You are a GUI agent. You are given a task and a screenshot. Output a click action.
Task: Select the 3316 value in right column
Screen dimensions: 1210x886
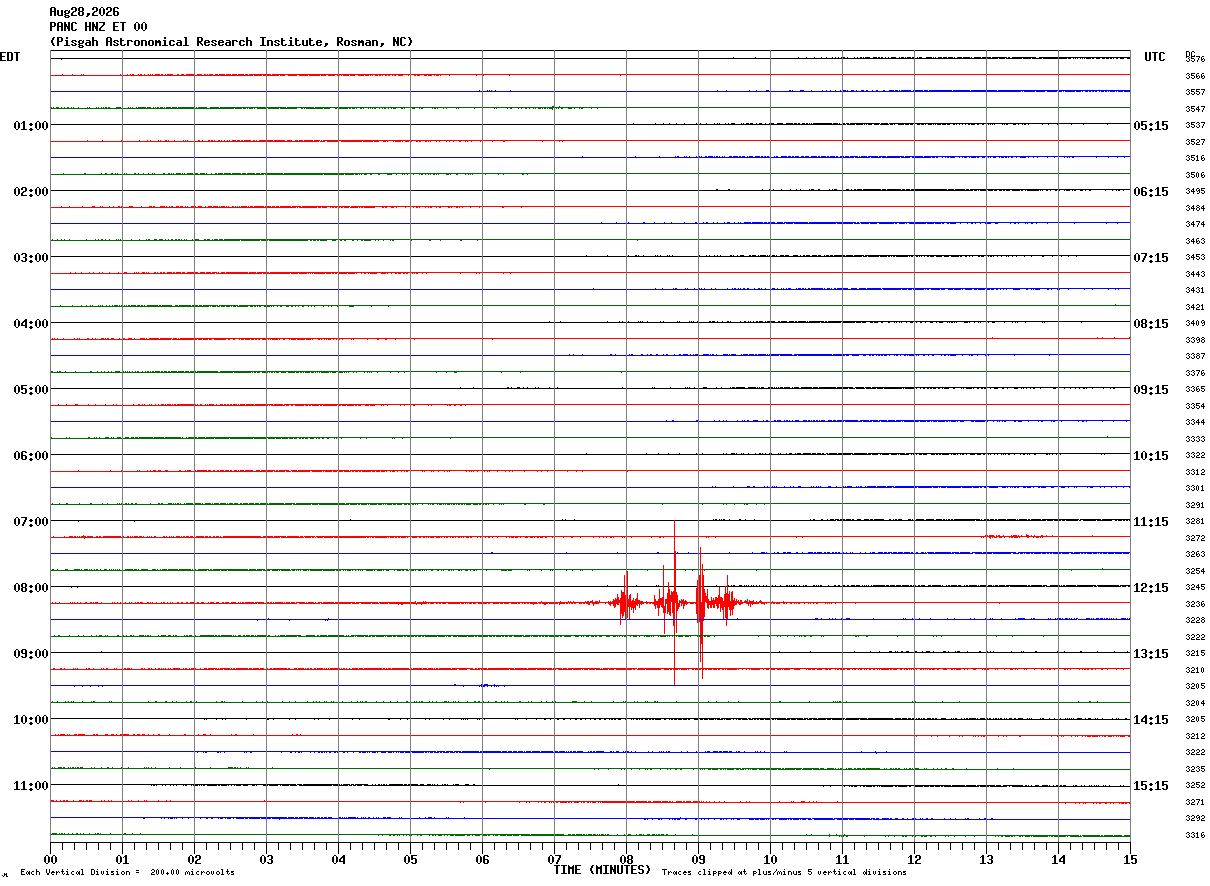[1195, 835]
